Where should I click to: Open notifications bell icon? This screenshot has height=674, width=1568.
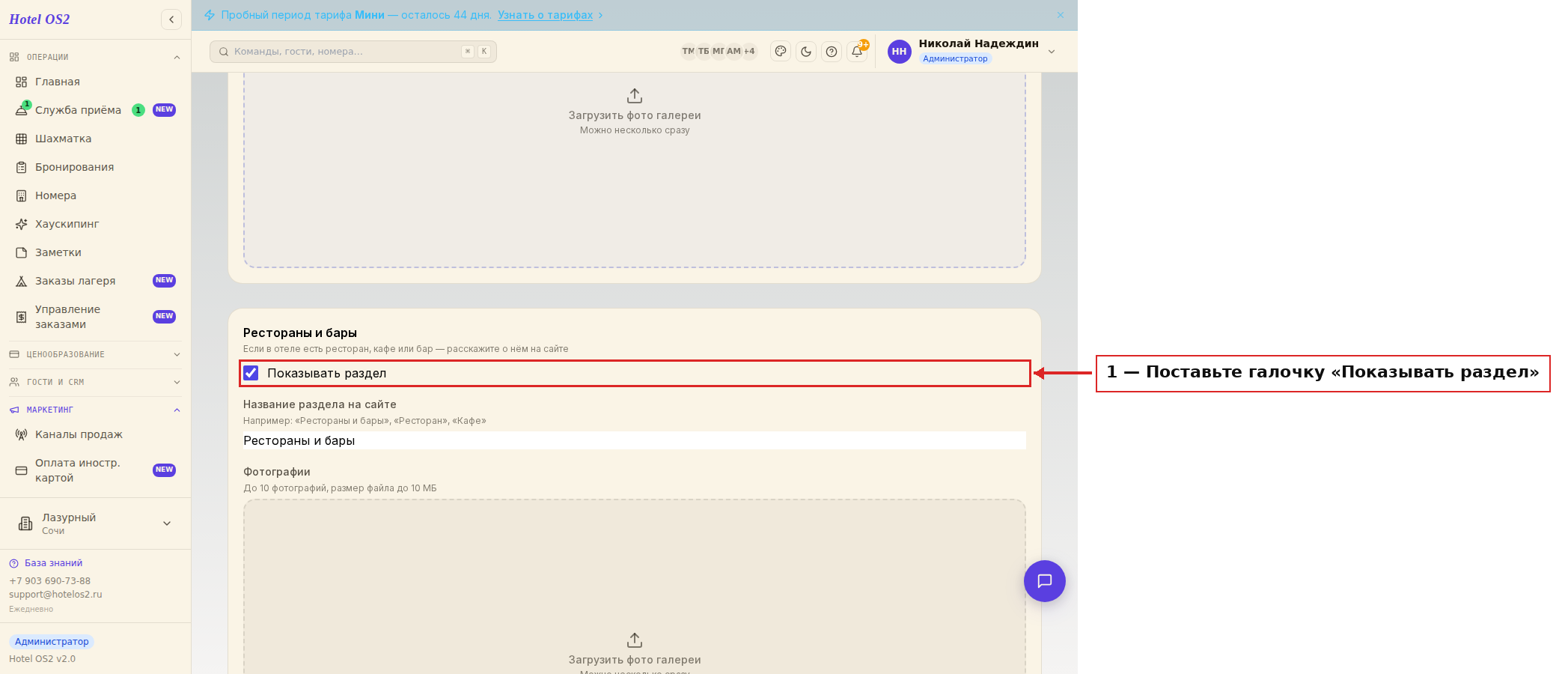point(857,52)
